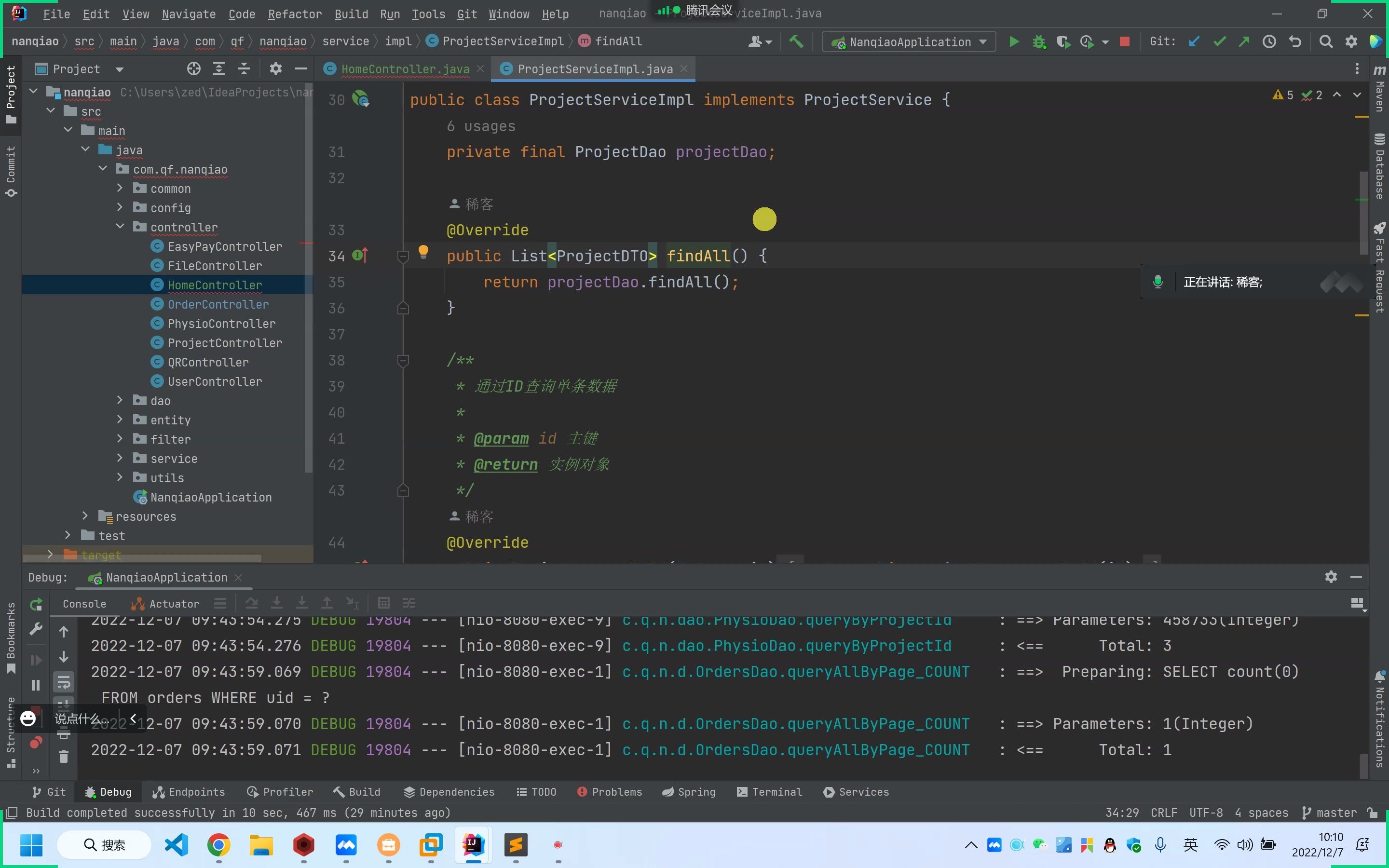Click the Problems tab in bottom toolbar
Screen dimensions: 1389x868
[608, 791]
